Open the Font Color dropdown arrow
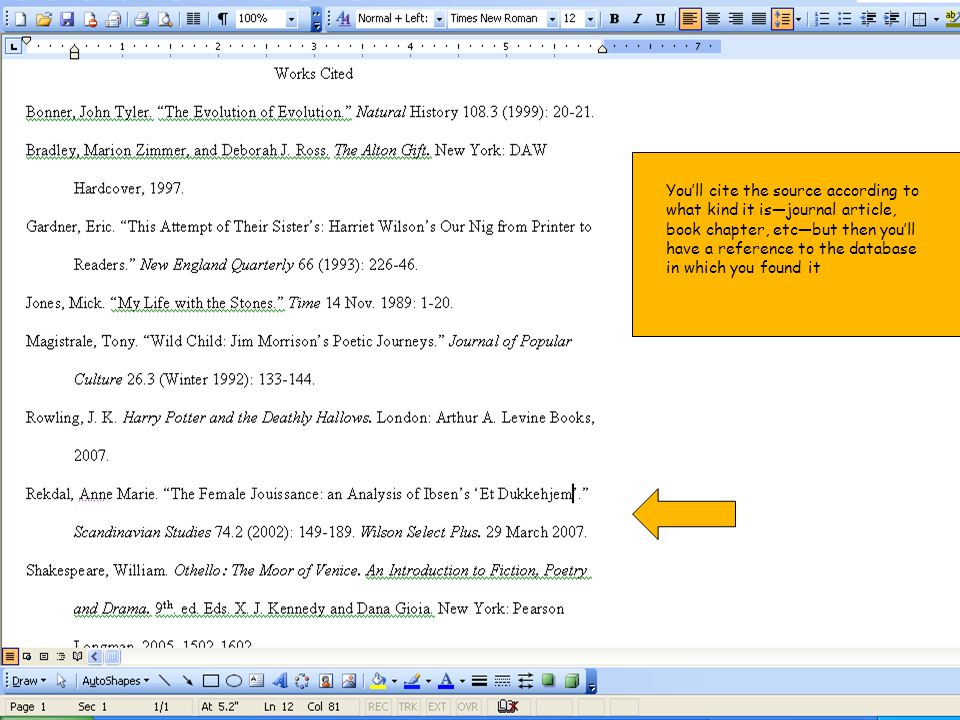Screen dimensions: 960x720 462,681
